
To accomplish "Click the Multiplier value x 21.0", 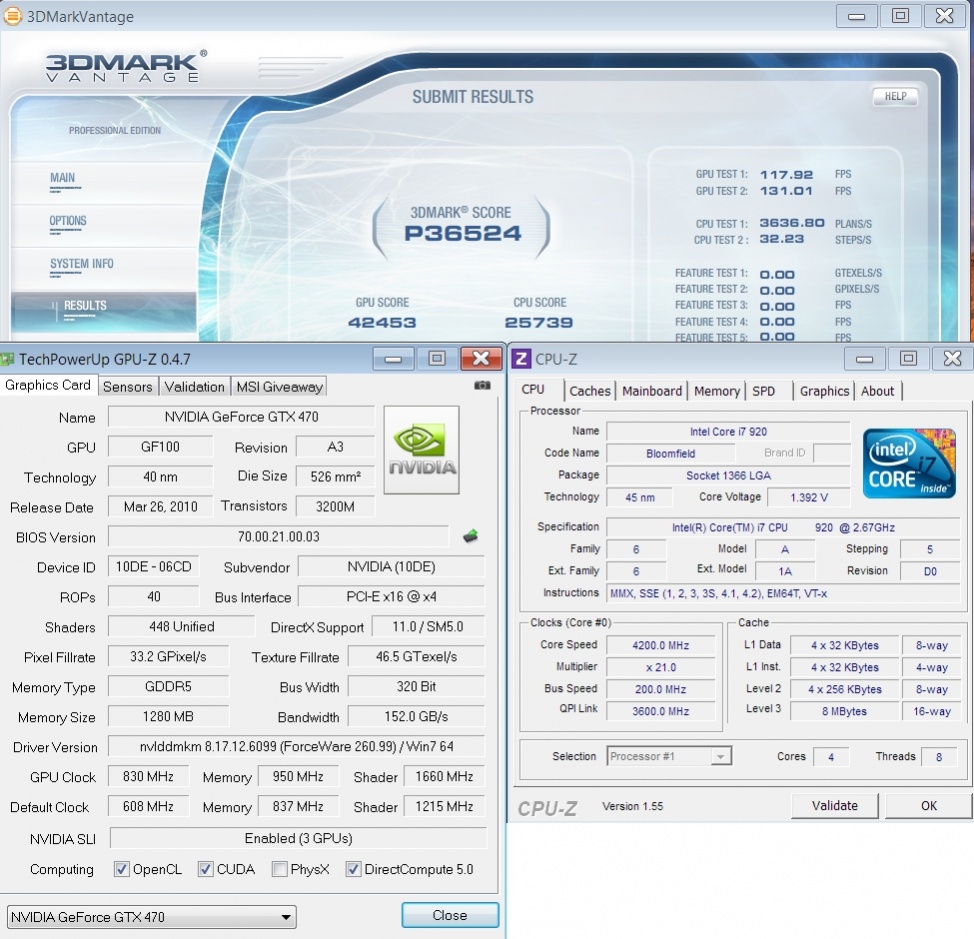I will click(x=660, y=668).
